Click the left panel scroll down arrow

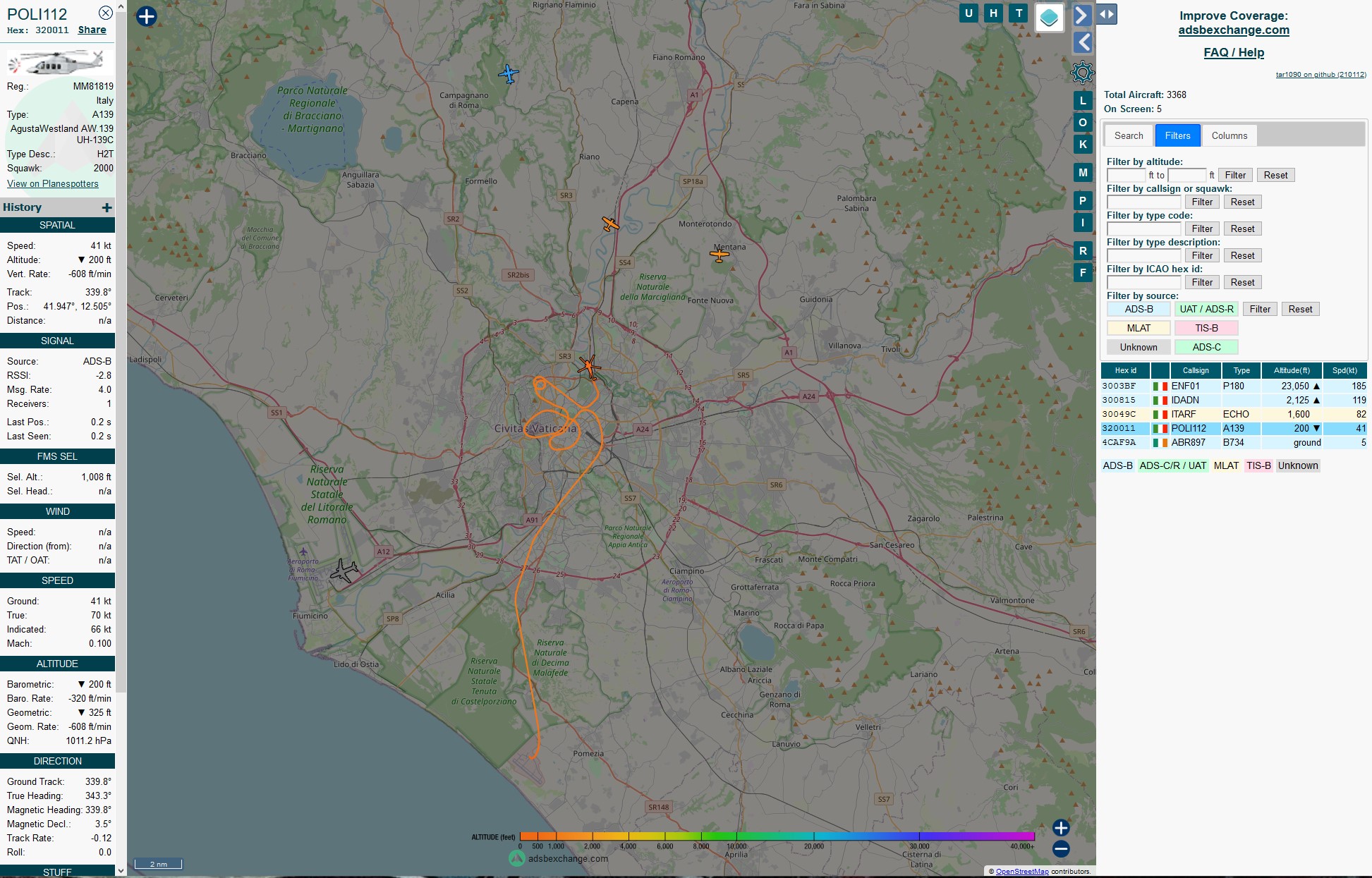[x=121, y=871]
